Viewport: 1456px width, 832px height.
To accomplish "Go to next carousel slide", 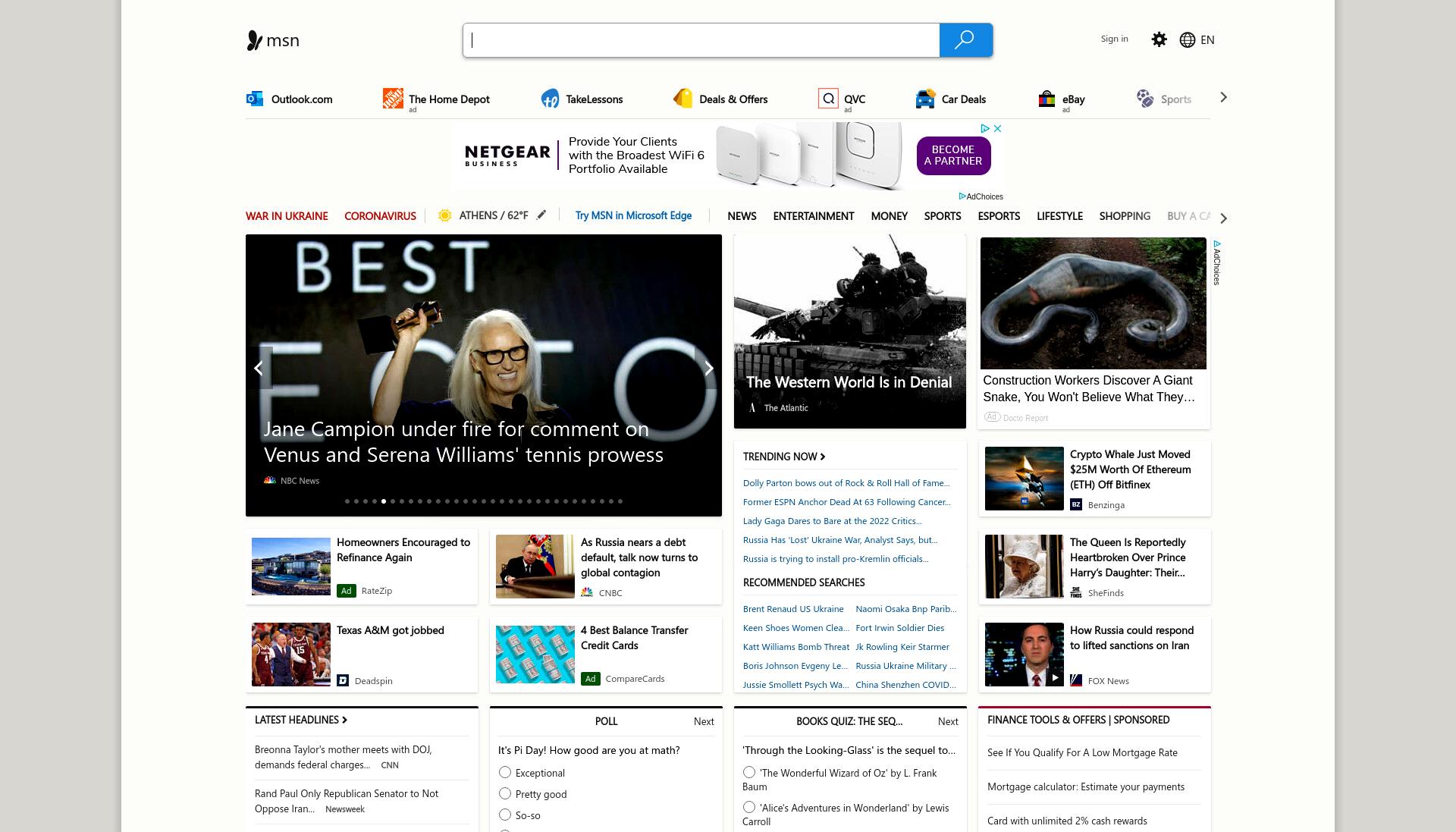I will (708, 368).
